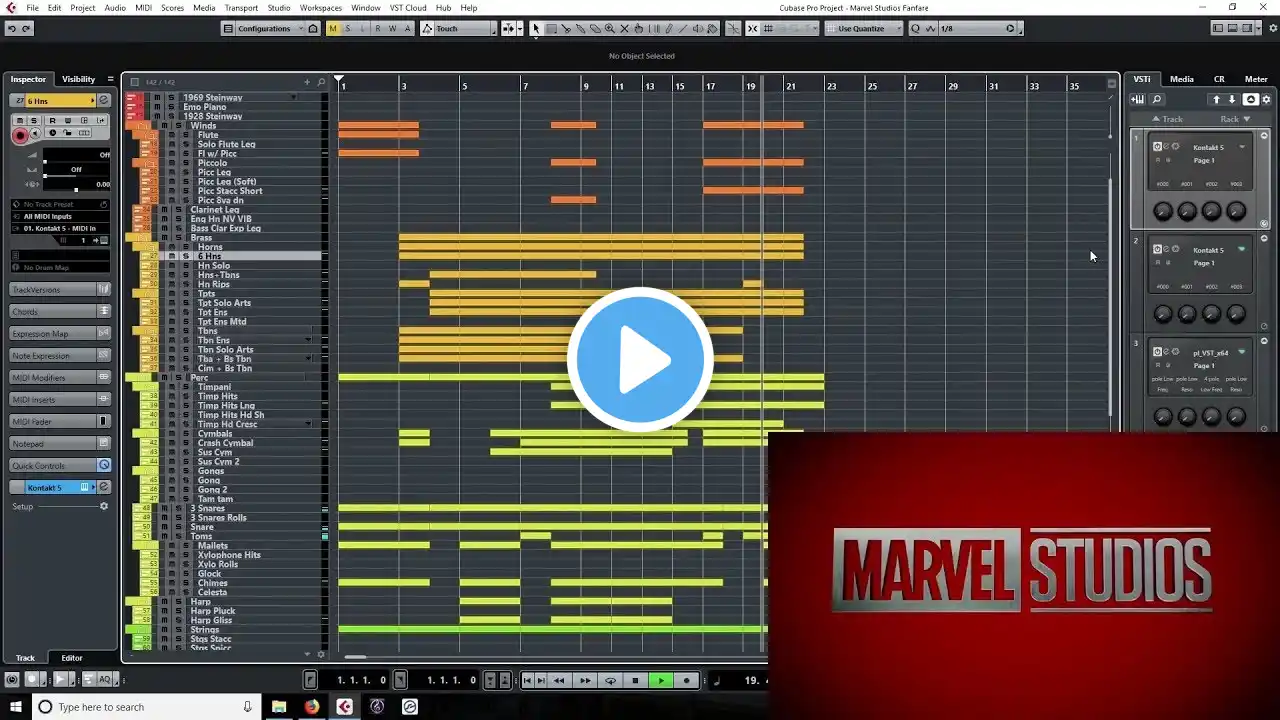Open the Transport menu
Image resolution: width=1280 pixels, height=720 pixels.
241,7
